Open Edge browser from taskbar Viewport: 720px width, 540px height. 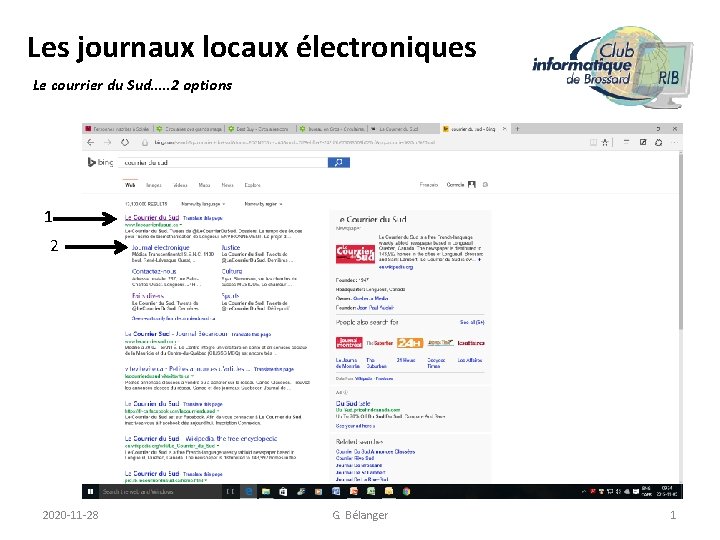[x=249, y=491]
